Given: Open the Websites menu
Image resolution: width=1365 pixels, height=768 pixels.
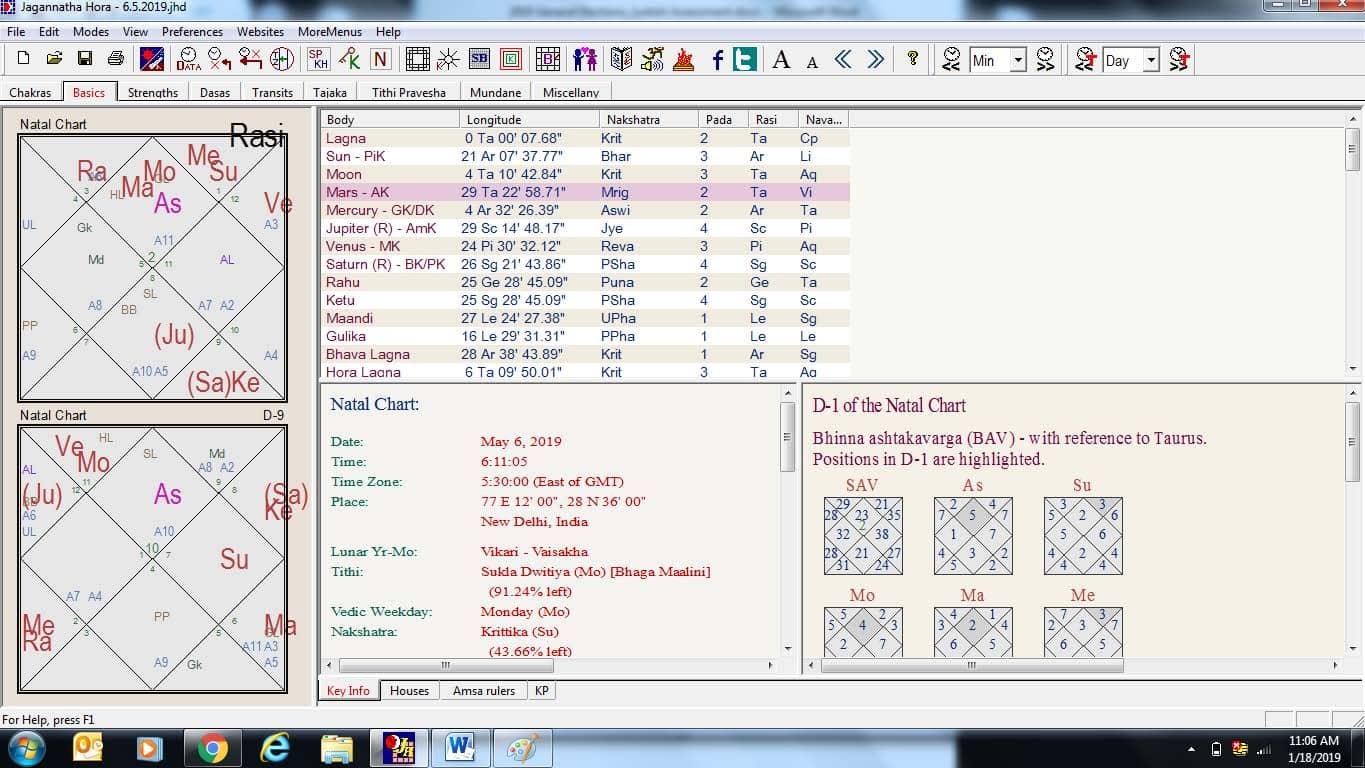Looking at the screenshot, I should (260, 32).
